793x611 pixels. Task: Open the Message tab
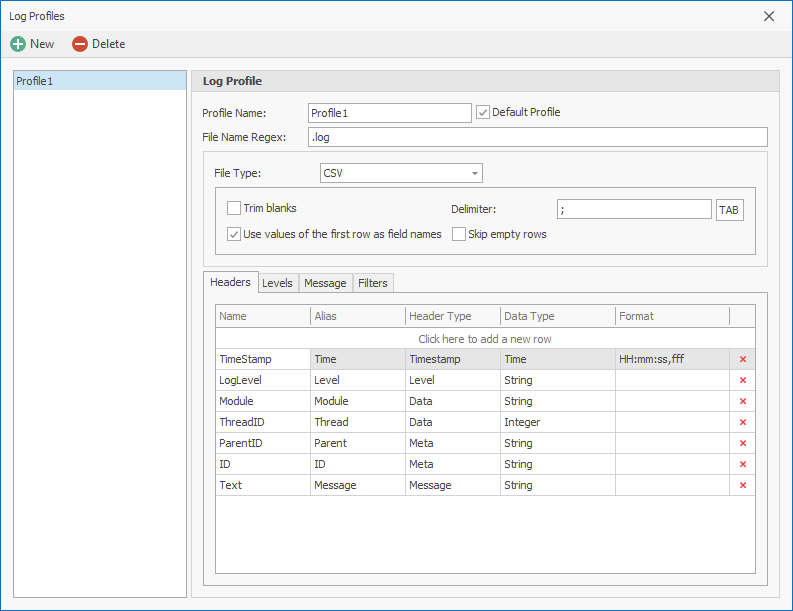point(325,283)
